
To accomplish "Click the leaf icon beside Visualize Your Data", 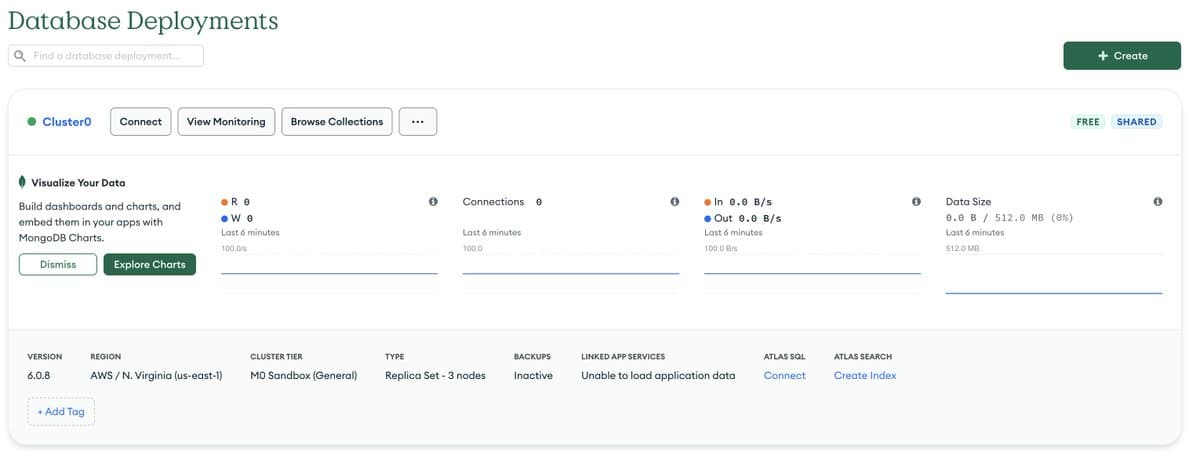I will [x=23, y=183].
